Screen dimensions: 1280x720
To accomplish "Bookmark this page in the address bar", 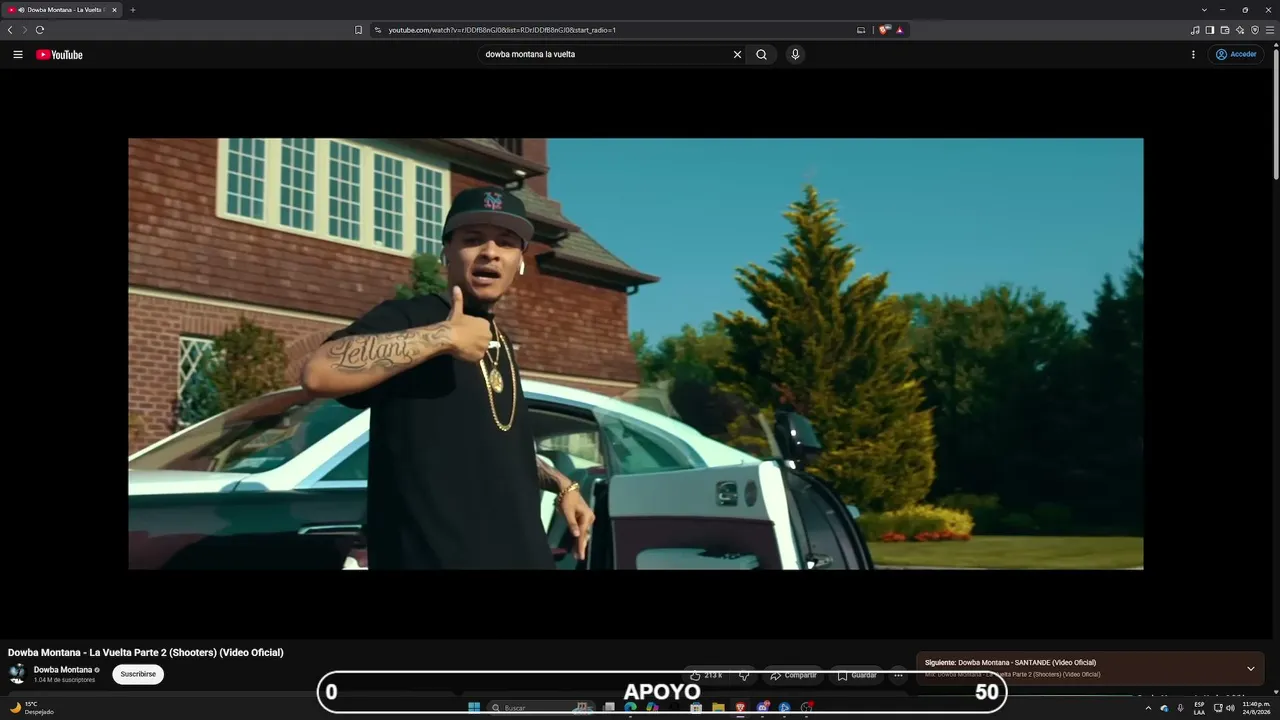I will pyautogui.click(x=358, y=30).
